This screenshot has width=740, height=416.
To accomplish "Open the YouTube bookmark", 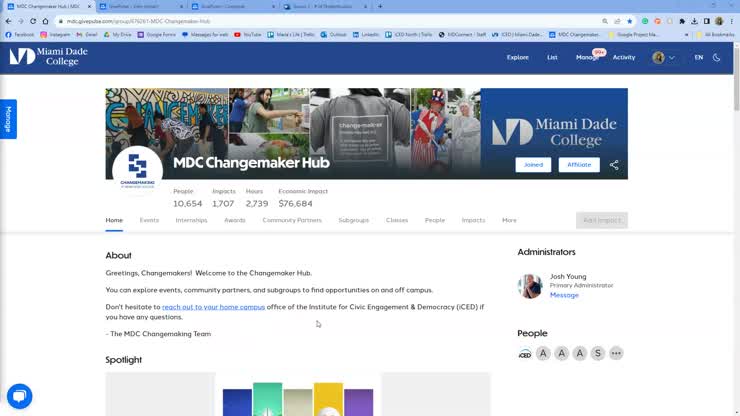I will click(x=248, y=35).
